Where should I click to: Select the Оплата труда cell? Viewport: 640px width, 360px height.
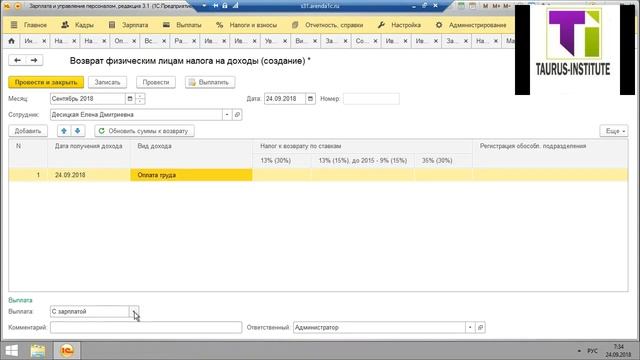point(191,175)
